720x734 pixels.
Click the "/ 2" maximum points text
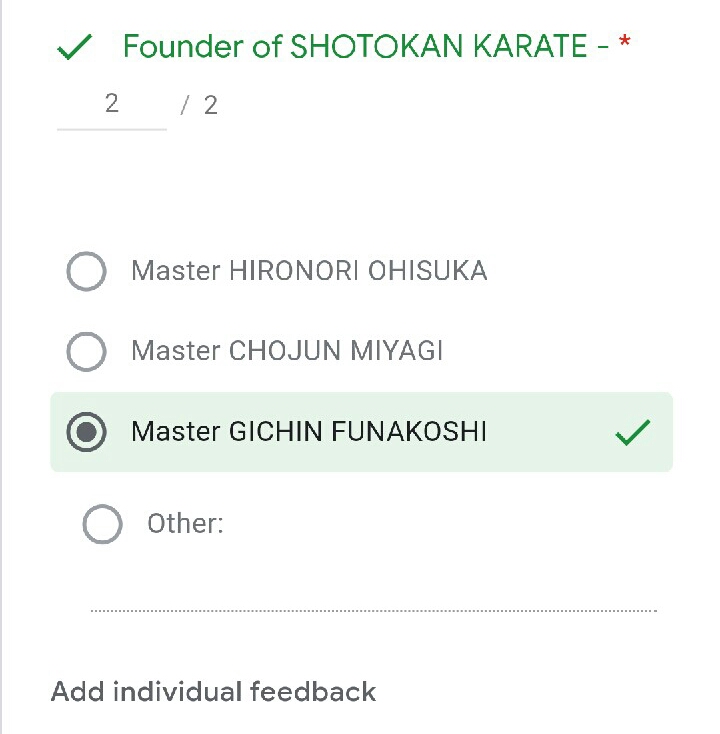(x=199, y=106)
